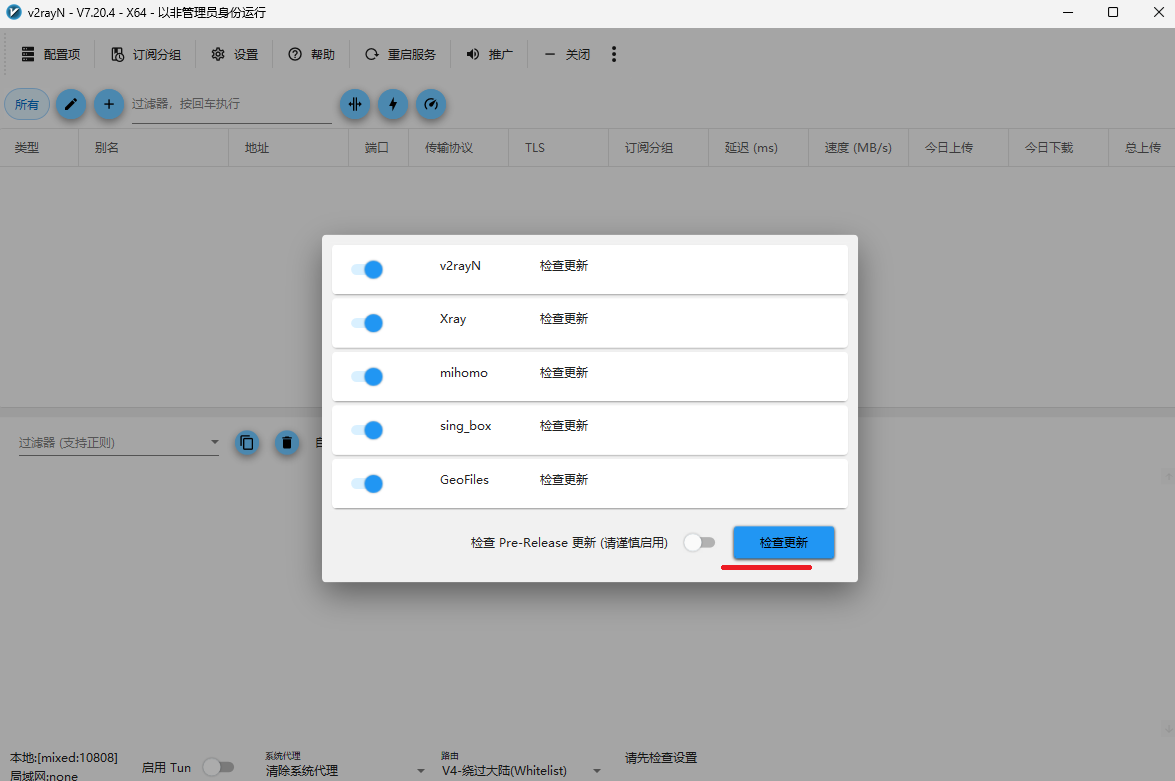Toggle the Xray update switch
Viewport: 1175px width, 781px height.
coord(367,323)
